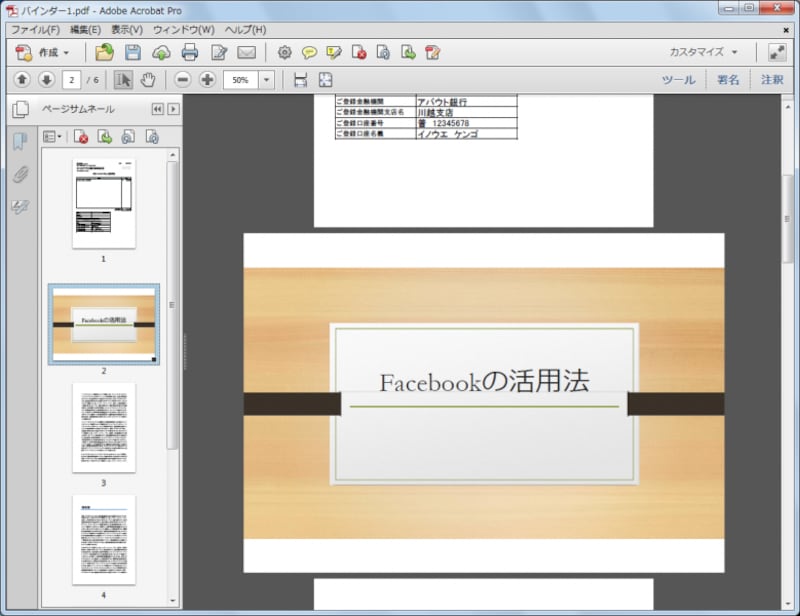Screen dimensions: 800x616
Task: Click the Email document icon
Action: (x=247, y=53)
